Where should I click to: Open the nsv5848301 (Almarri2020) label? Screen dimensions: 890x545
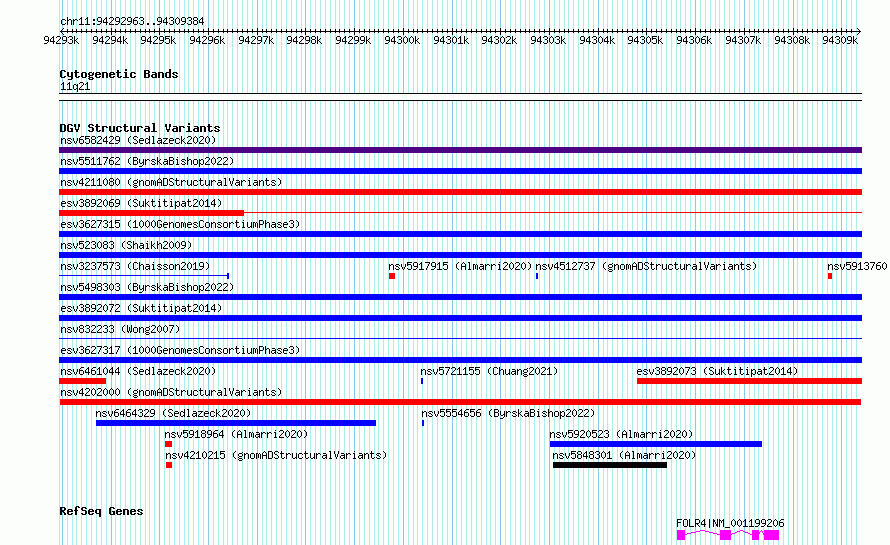(x=624, y=455)
